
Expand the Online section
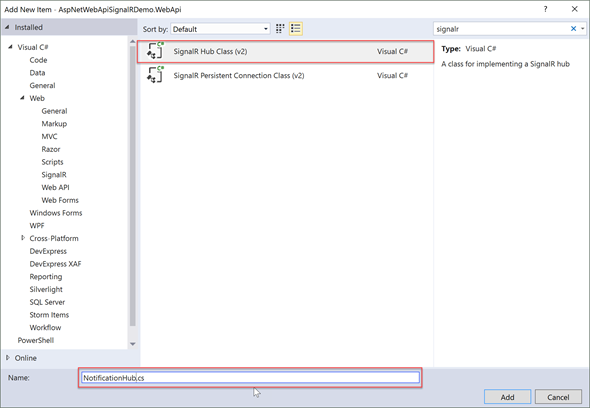tap(8, 358)
